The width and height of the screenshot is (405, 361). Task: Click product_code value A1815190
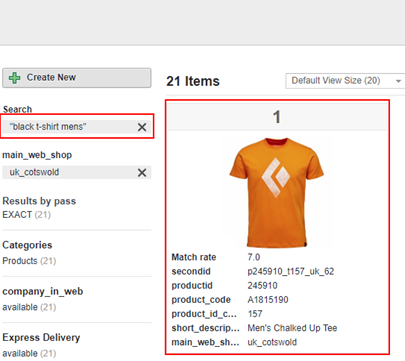point(268,300)
